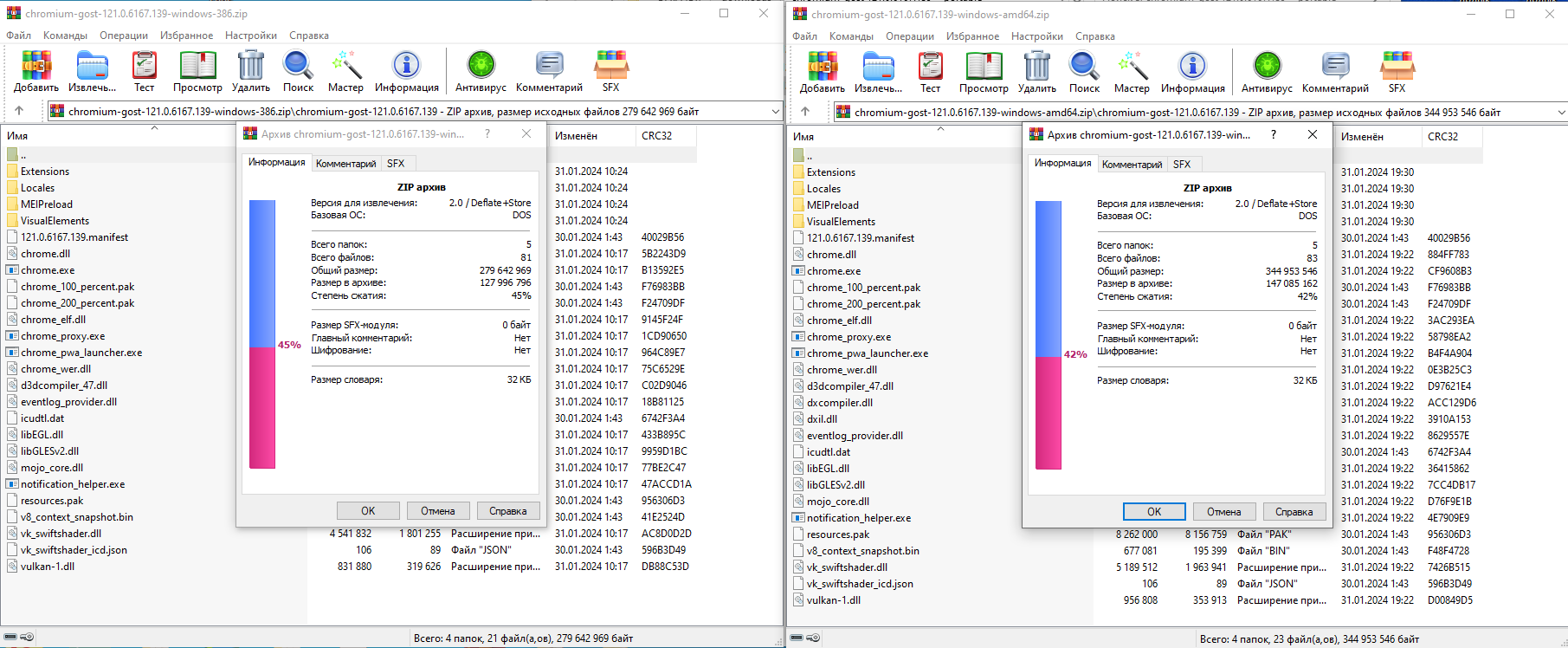1568x648 pixels.
Task: Open the Операции menu in the amd64 window
Action: coord(910,36)
